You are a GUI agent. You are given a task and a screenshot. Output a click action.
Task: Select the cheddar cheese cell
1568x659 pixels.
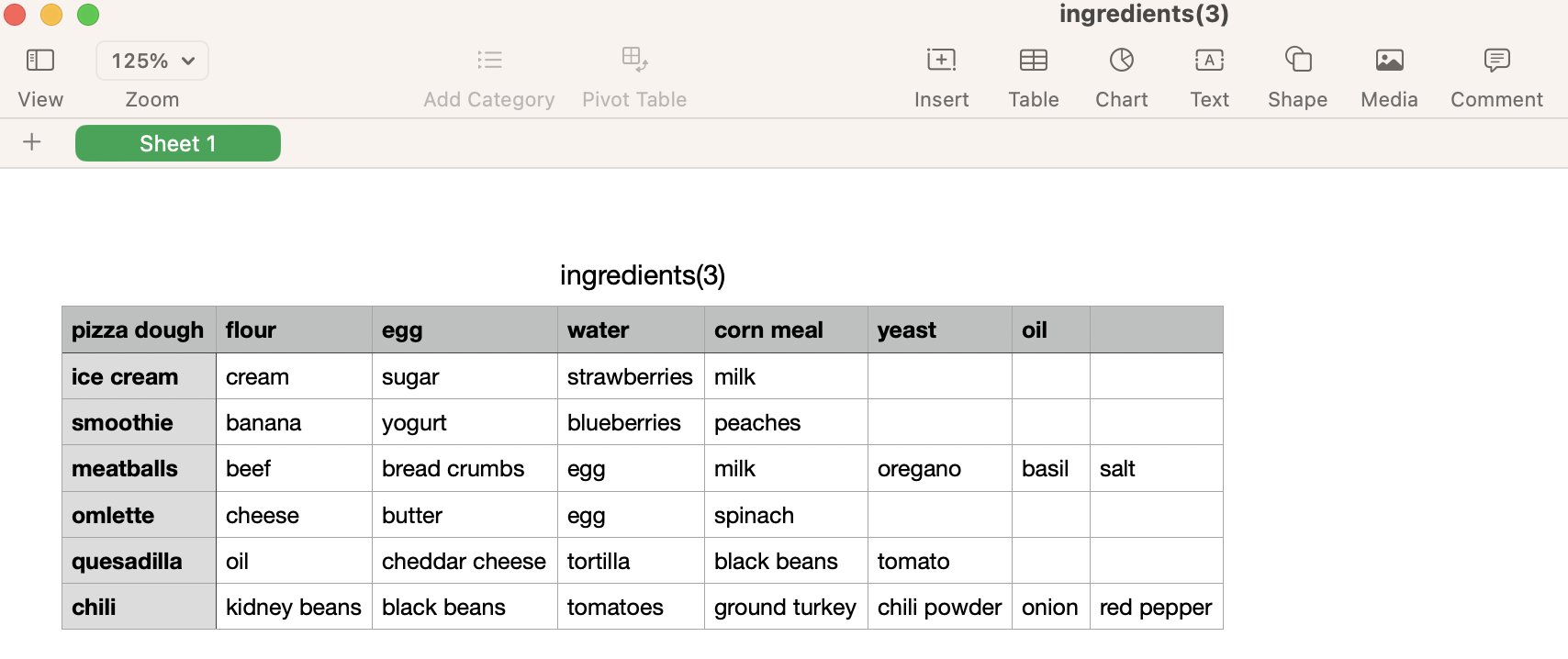464,562
